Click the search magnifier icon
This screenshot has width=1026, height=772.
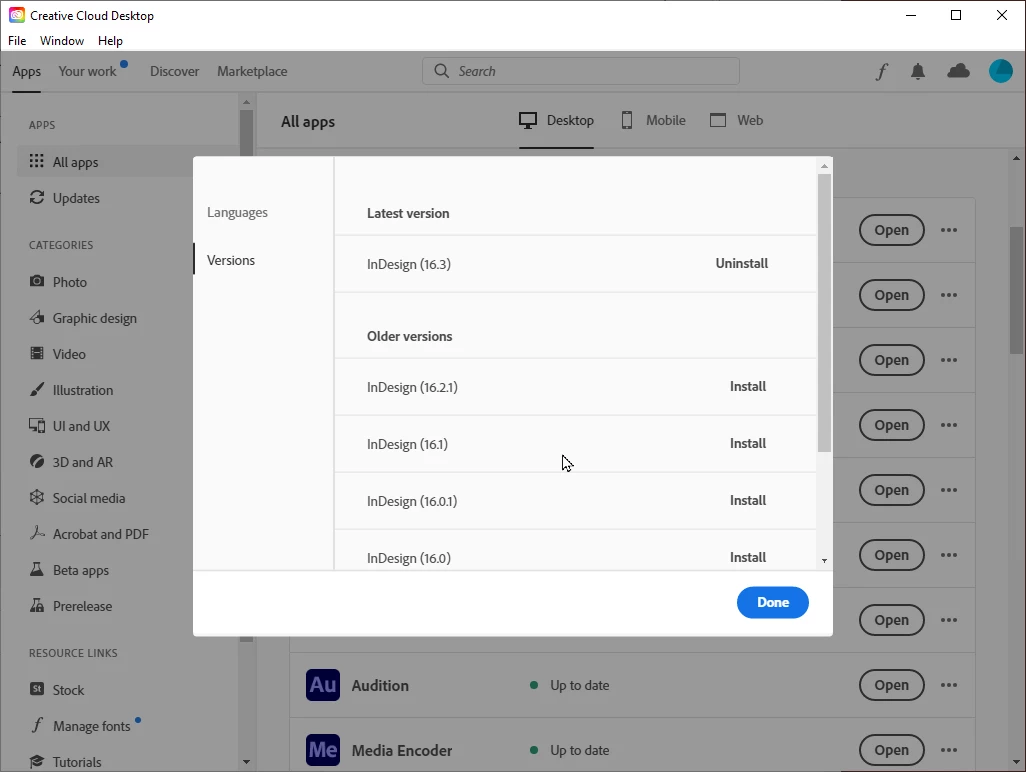pyautogui.click(x=442, y=71)
